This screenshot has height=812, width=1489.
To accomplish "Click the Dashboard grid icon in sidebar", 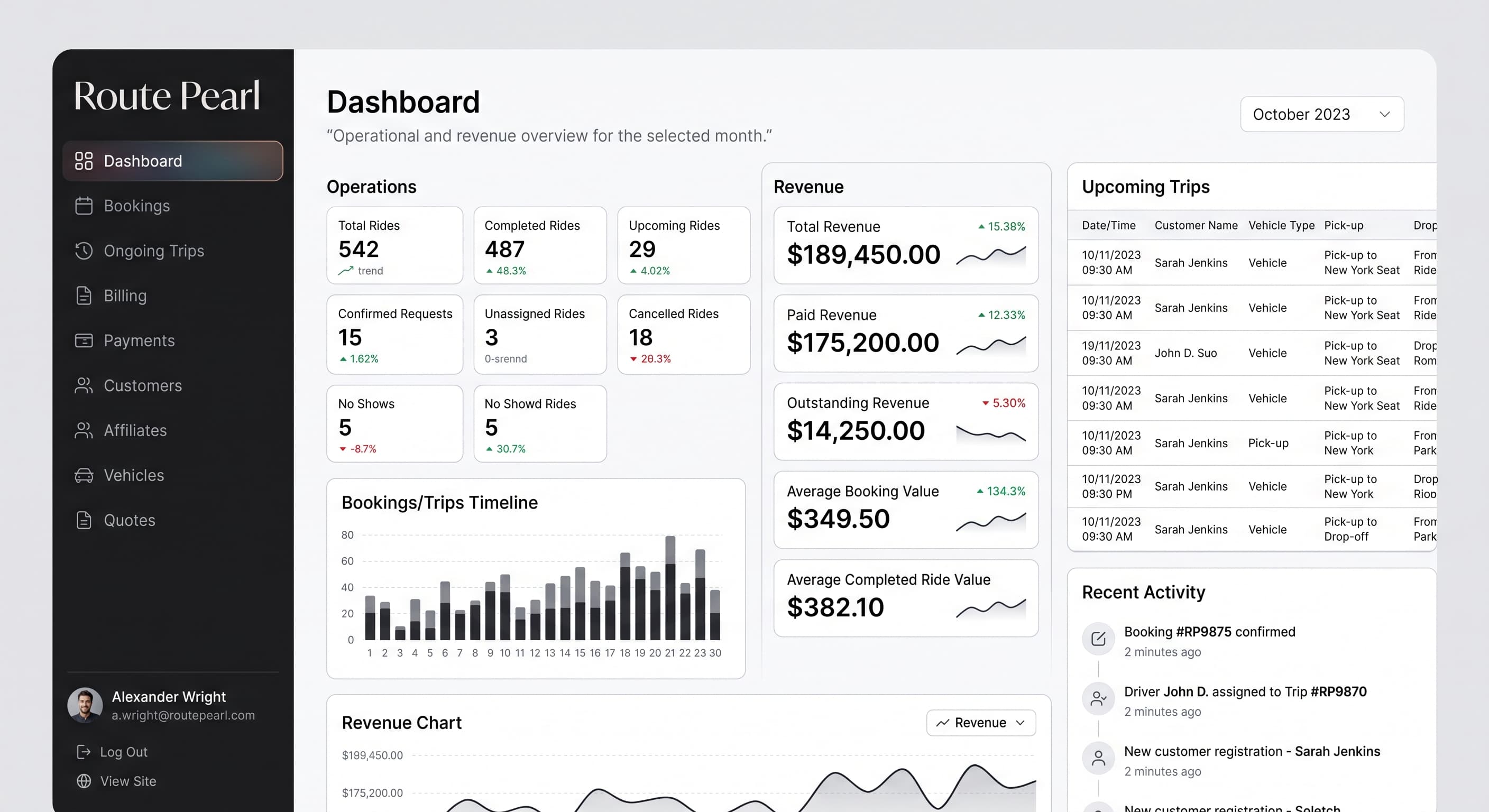I will pos(84,161).
